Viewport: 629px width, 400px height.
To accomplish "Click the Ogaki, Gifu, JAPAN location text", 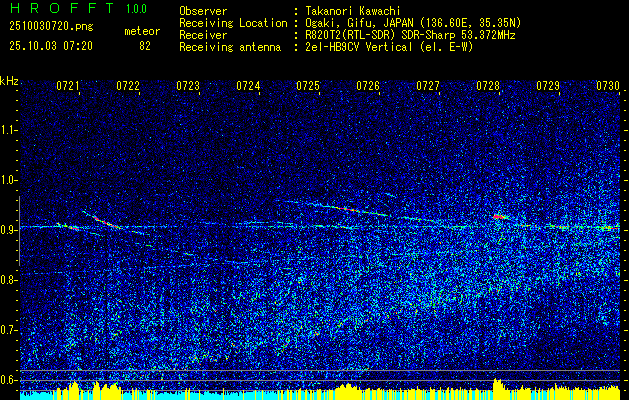I will 413,23.
